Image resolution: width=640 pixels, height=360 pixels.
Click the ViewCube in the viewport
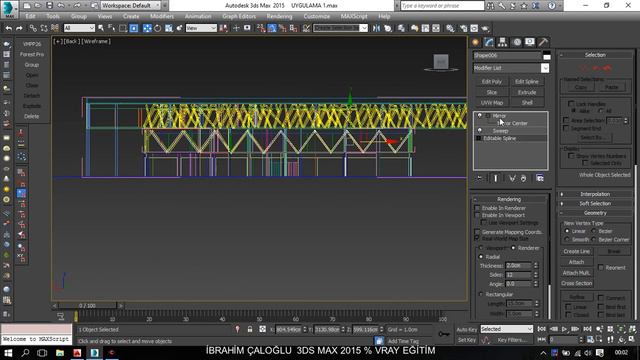[441, 62]
